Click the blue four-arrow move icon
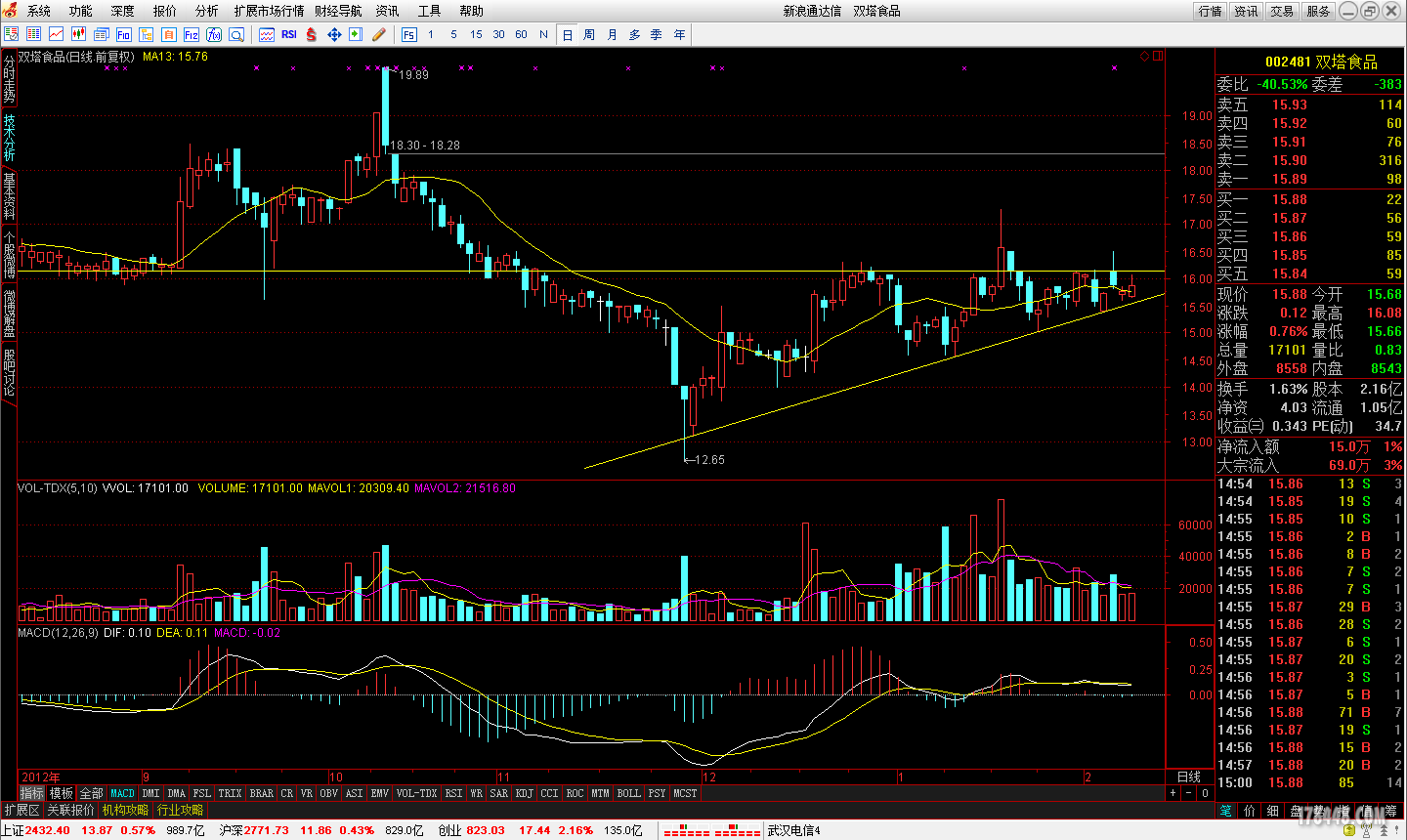 point(333,34)
